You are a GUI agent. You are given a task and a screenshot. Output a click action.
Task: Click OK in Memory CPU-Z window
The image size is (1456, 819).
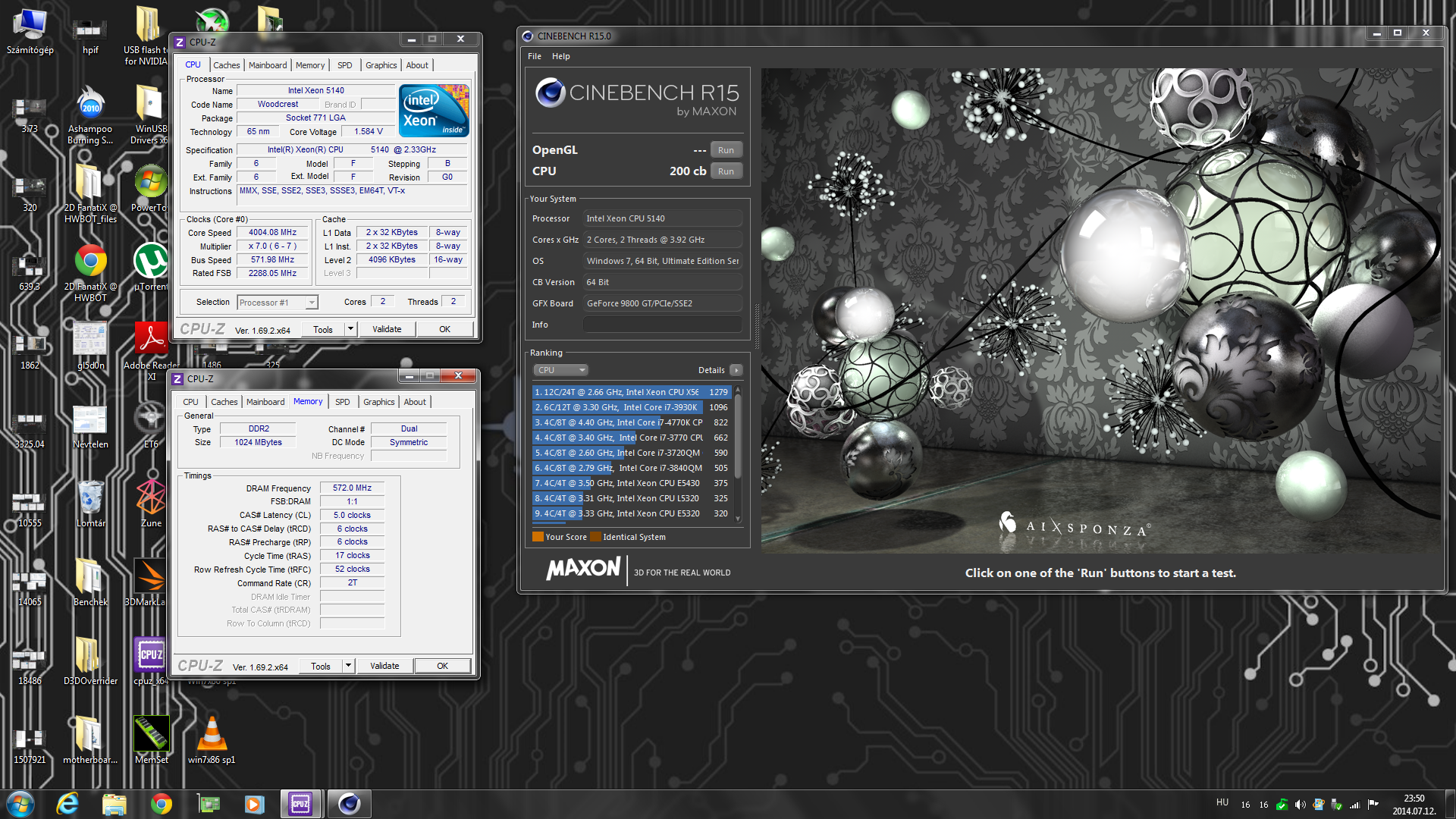click(442, 666)
